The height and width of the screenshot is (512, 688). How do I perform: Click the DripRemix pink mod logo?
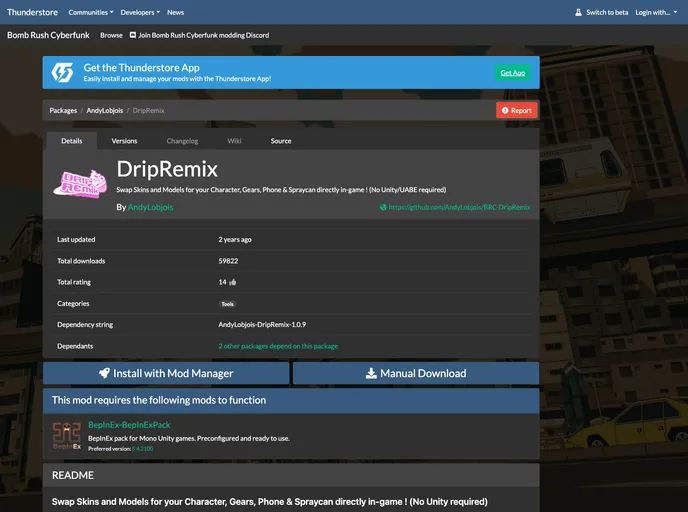[x=80, y=184]
